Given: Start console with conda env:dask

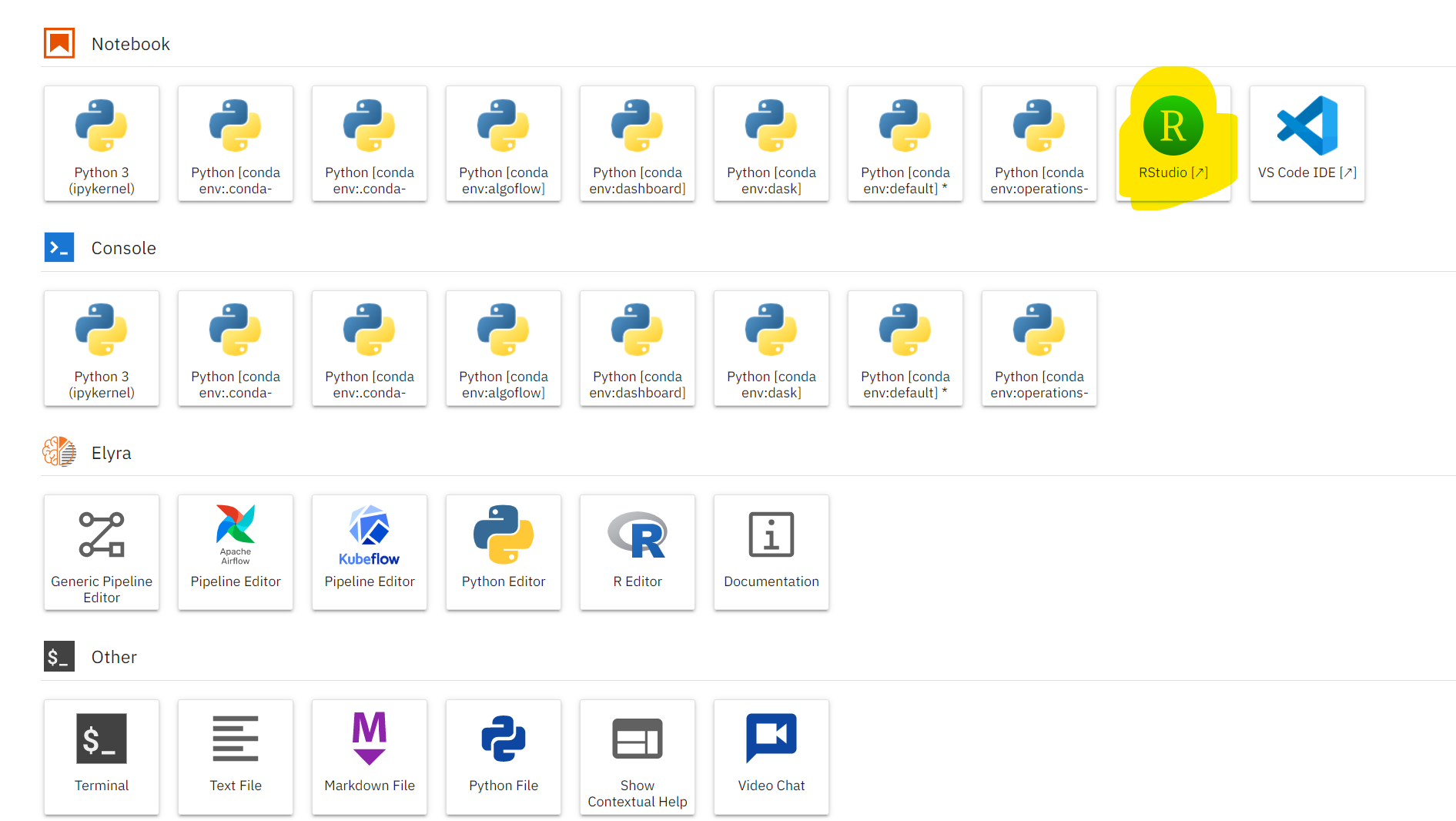Looking at the screenshot, I should [772, 348].
